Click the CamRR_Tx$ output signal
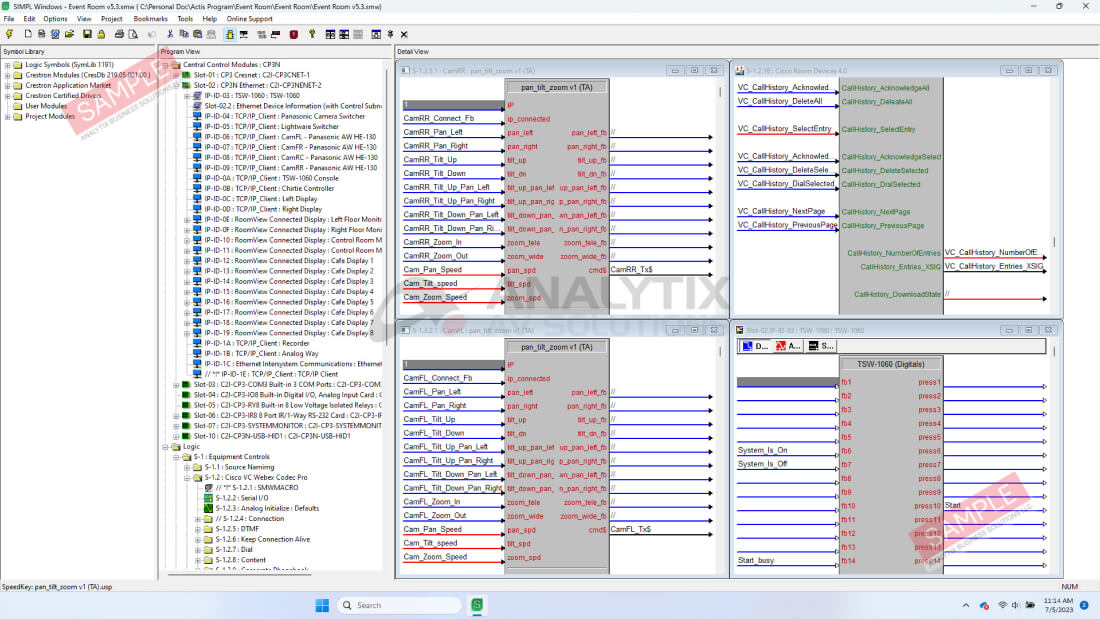This screenshot has width=1100, height=619. 631,269
